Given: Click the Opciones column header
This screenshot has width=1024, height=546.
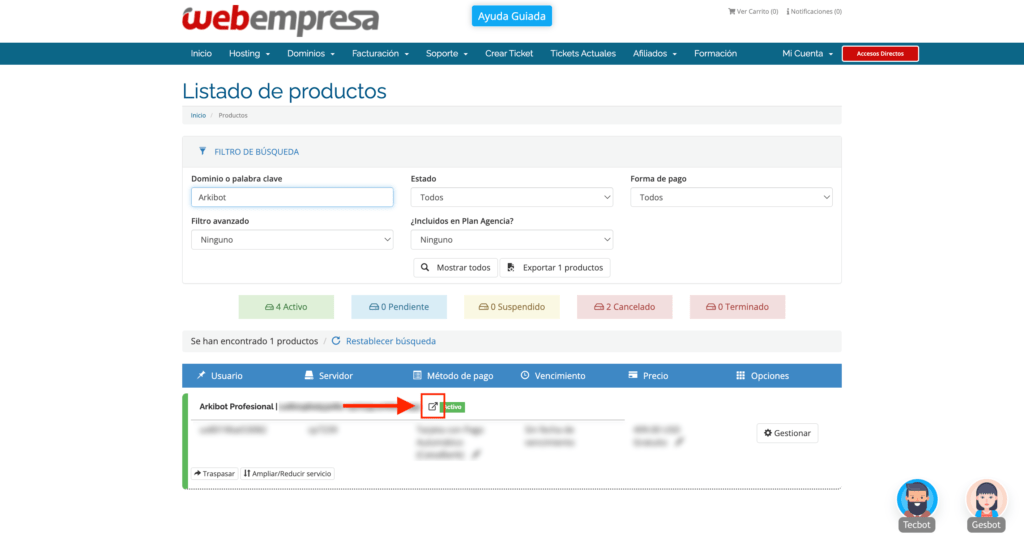Looking at the screenshot, I should [x=763, y=376].
